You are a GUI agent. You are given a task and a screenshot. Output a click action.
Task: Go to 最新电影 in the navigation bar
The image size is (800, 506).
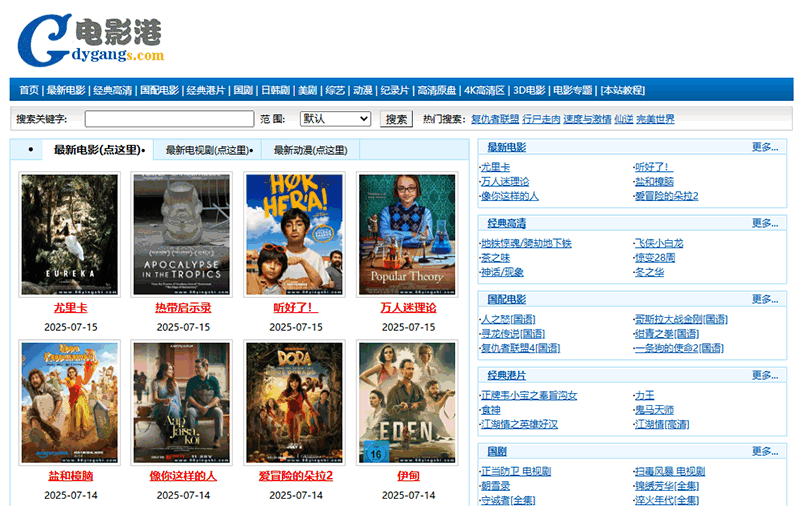tap(66, 90)
